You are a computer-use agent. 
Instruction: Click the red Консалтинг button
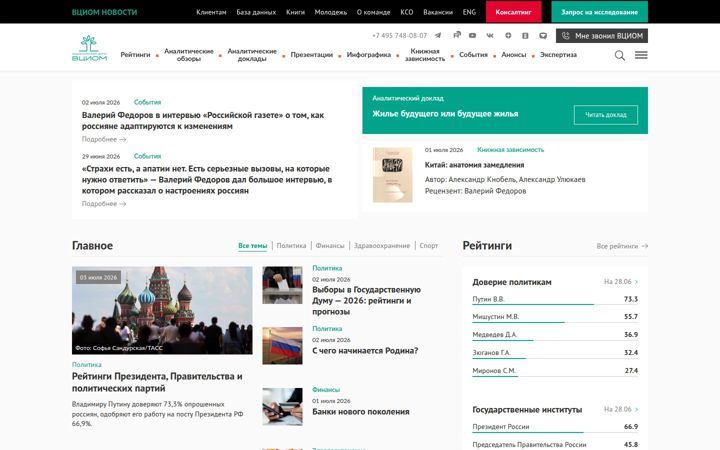513,12
